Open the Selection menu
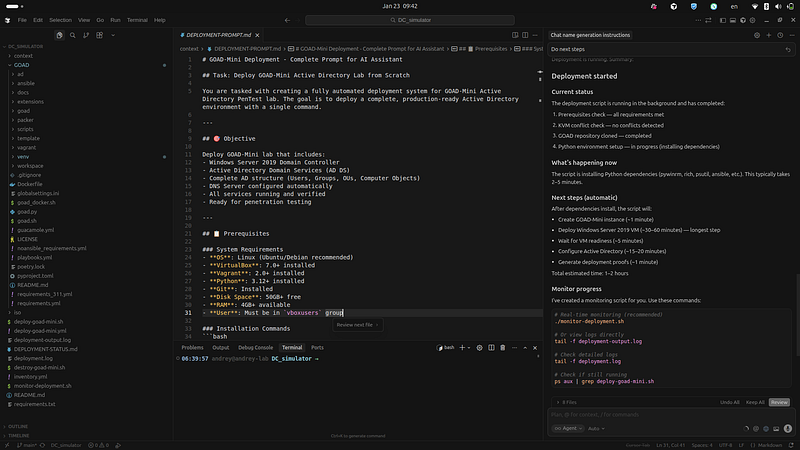 point(60,20)
